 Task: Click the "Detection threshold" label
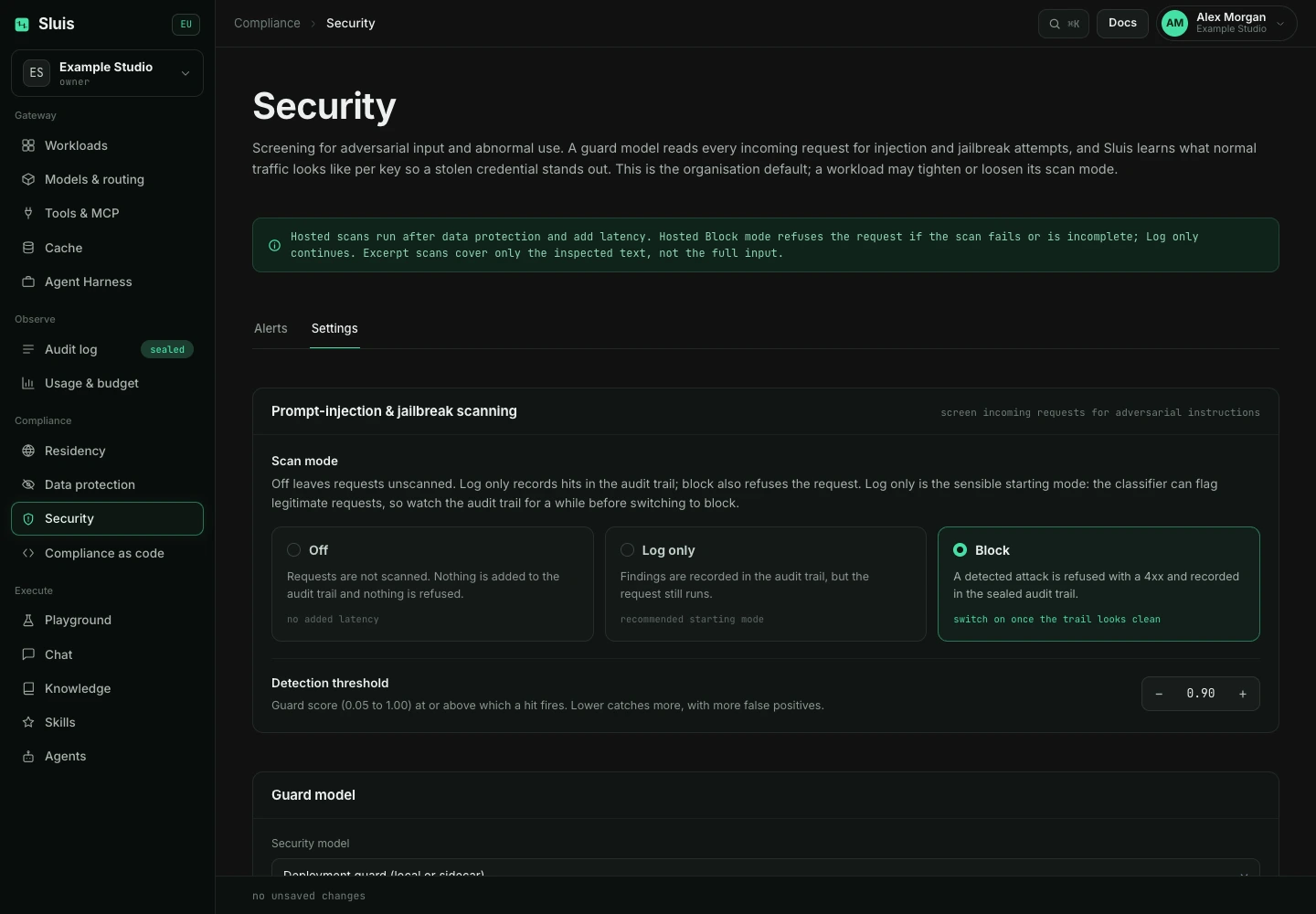pyautogui.click(x=330, y=683)
